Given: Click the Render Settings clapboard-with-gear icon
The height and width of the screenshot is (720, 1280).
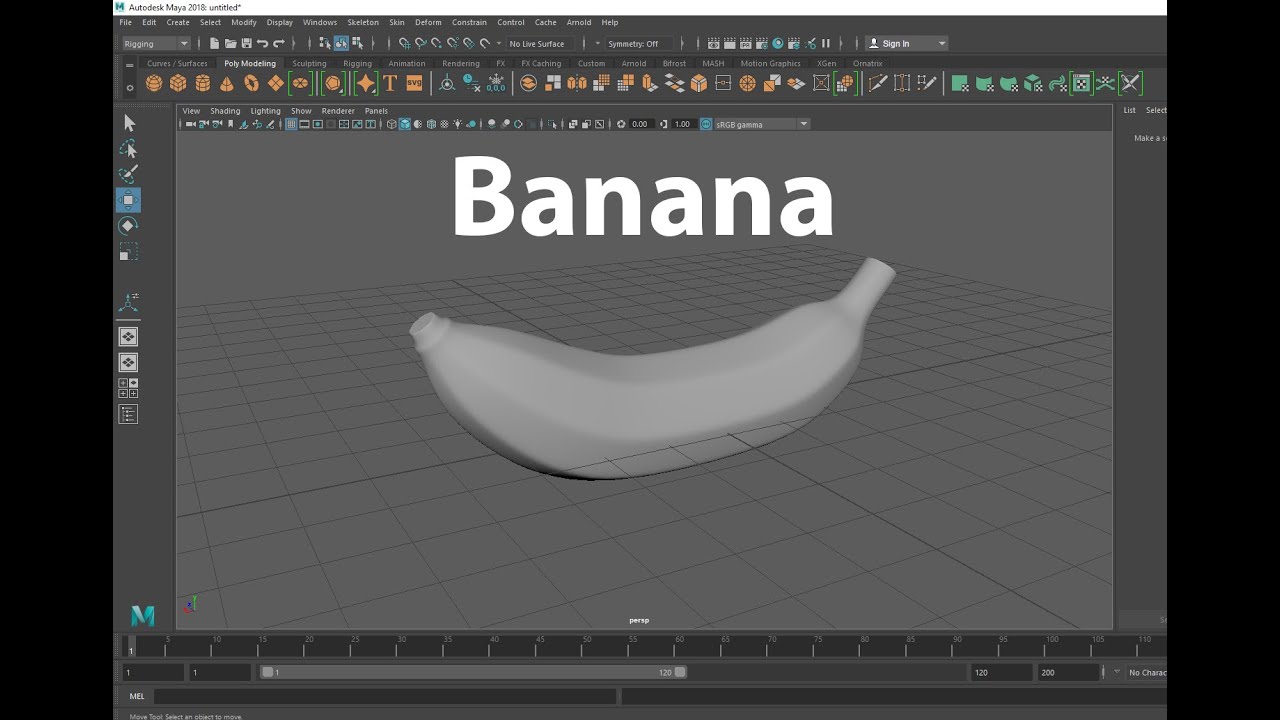Looking at the screenshot, I should click(x=762, y=43).
